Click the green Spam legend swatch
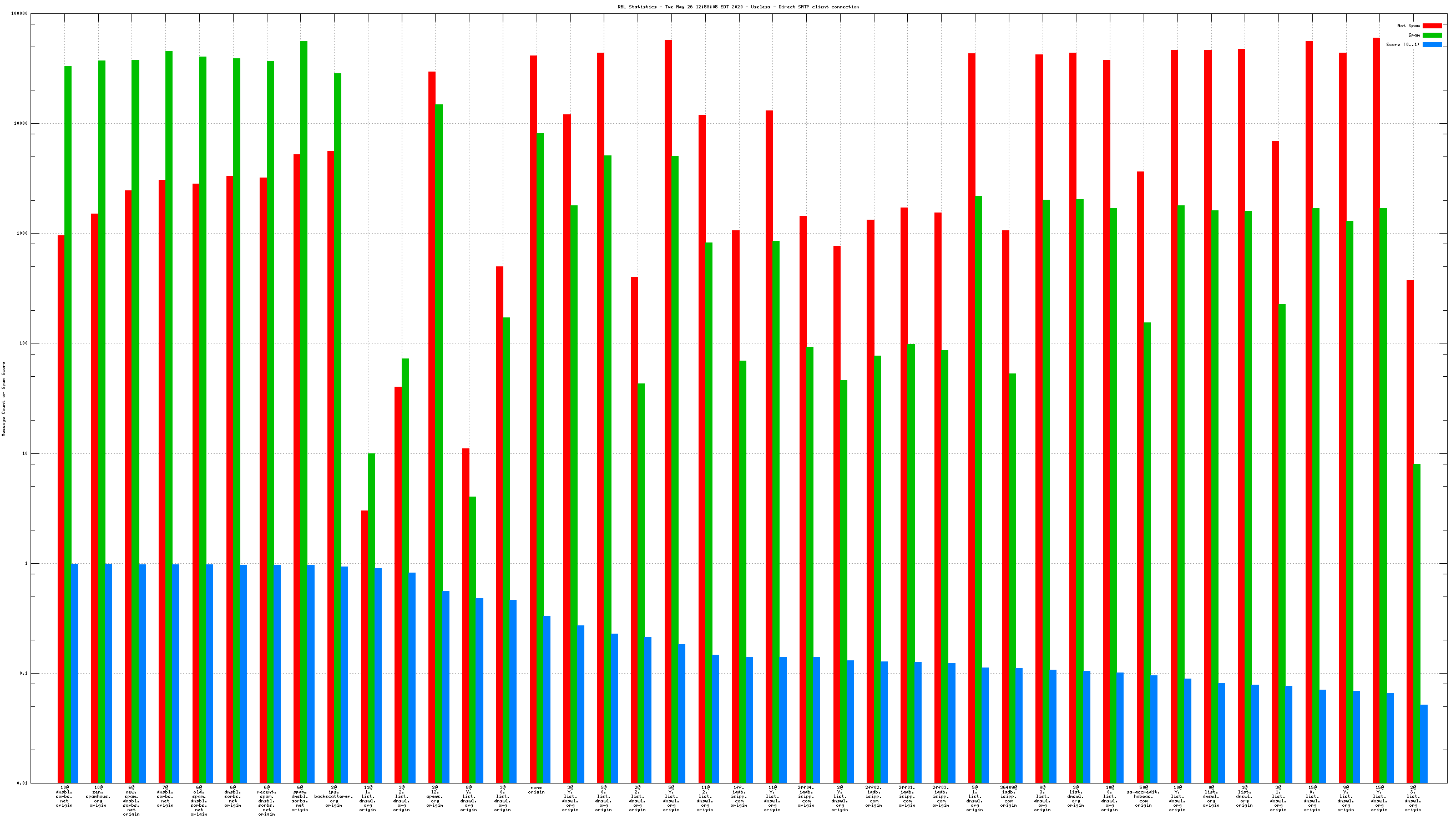This screenshot has width=1456, height=819. click(x=1432, y=35)
